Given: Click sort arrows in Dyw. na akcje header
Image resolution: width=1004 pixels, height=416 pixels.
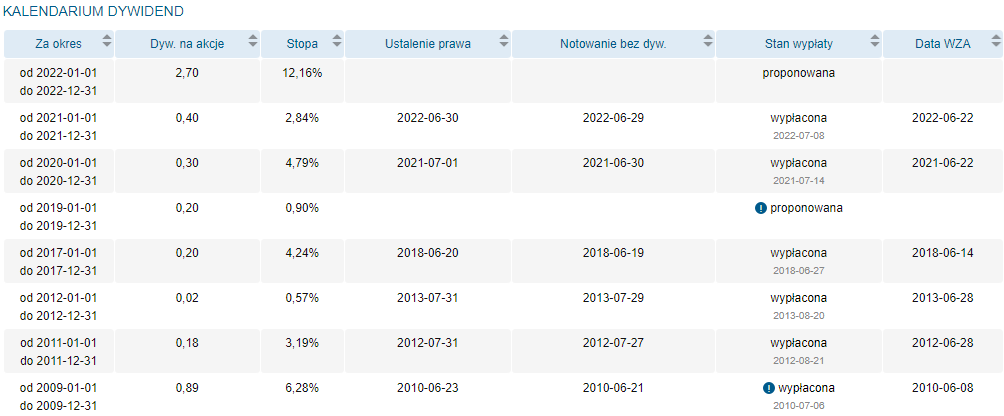Looking at the screenshot, I should coord(253,42).
